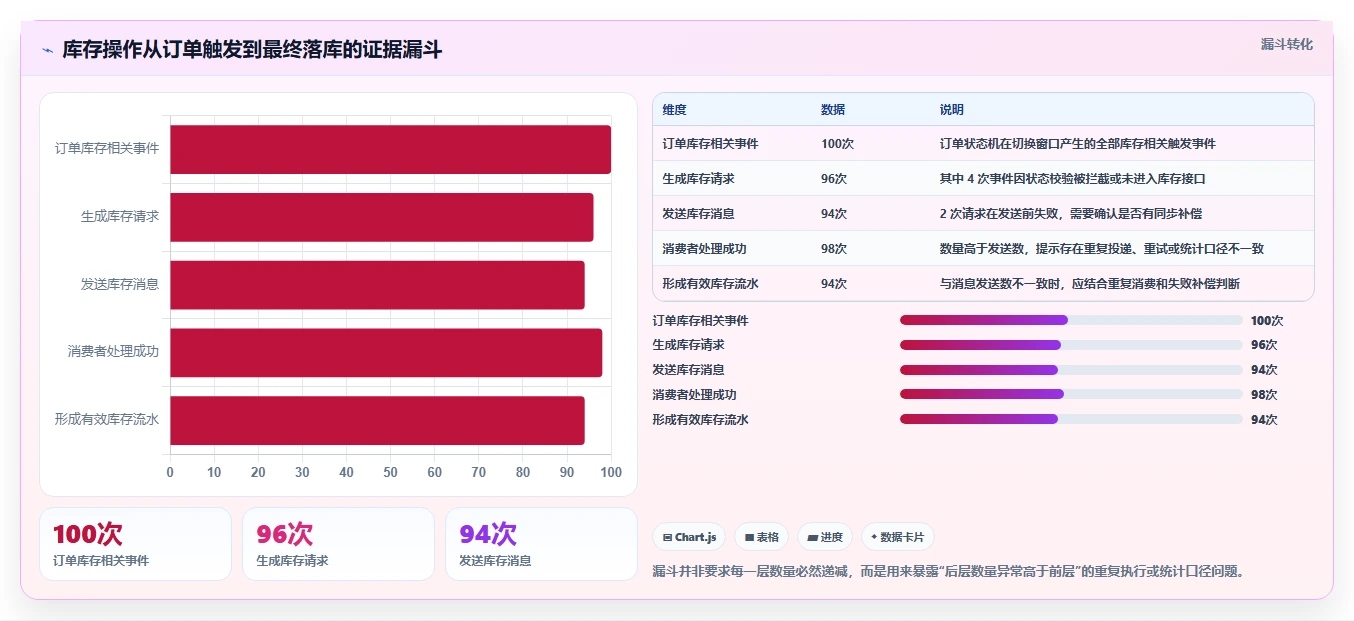Click the 消费者处理成功 chart bar
The height and width of the screenshot is (621, 1354).
coord(386,353)
